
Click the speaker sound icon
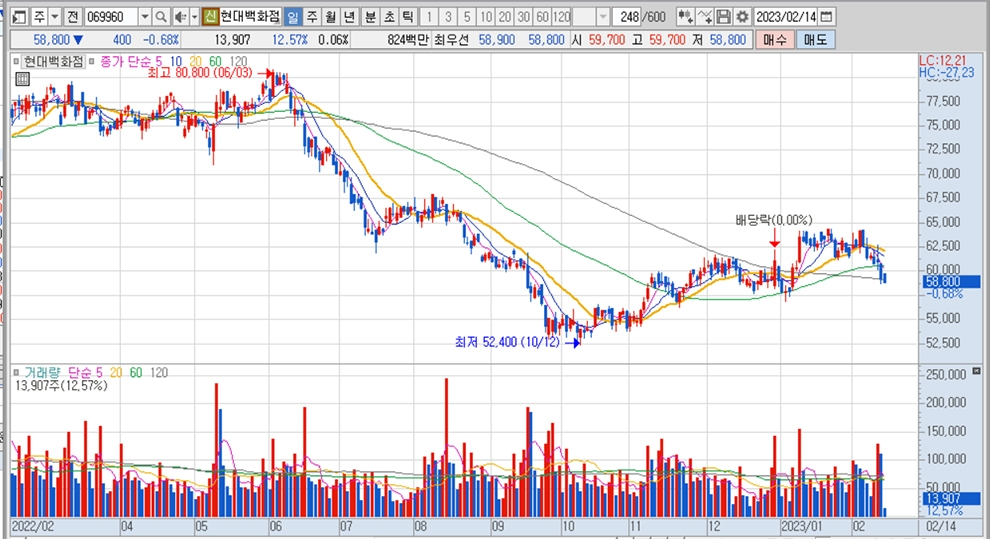point(178,17)
